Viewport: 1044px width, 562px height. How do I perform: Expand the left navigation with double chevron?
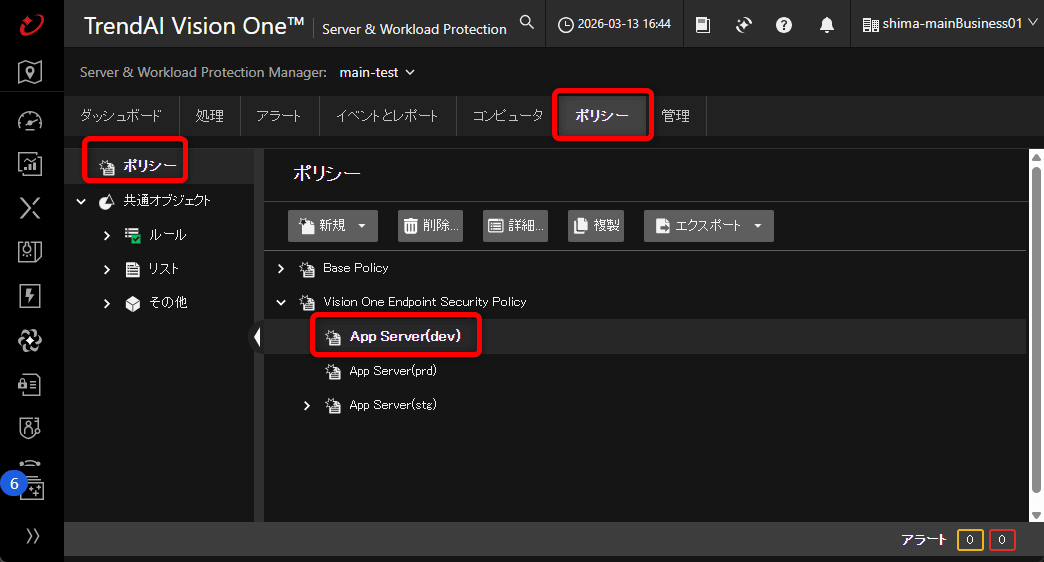[x=32, y=536]
